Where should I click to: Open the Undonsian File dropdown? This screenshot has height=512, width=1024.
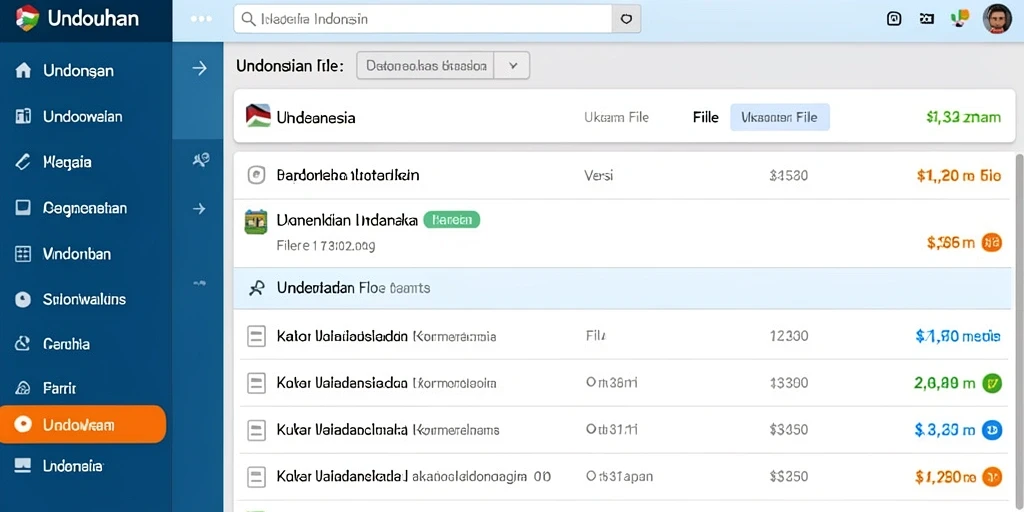pos(443,66)
